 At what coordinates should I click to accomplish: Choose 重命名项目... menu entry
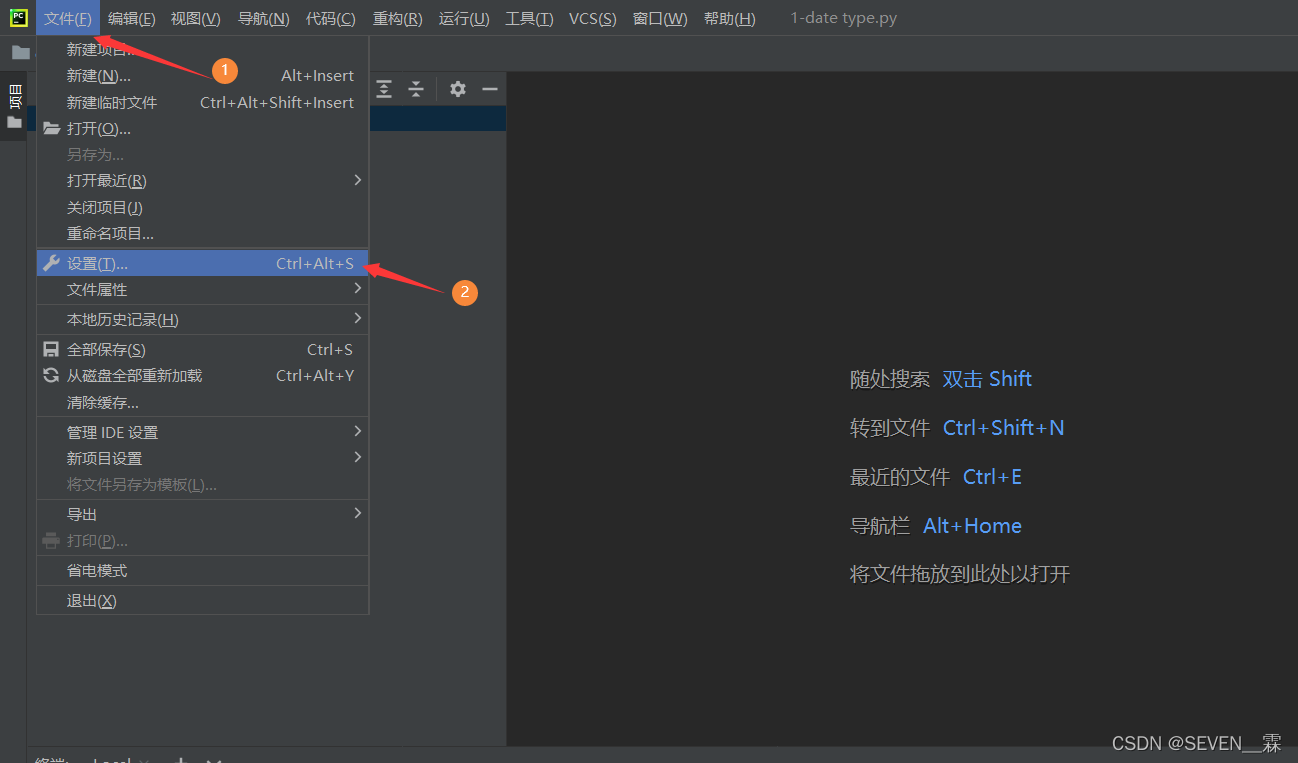[203, 233]
